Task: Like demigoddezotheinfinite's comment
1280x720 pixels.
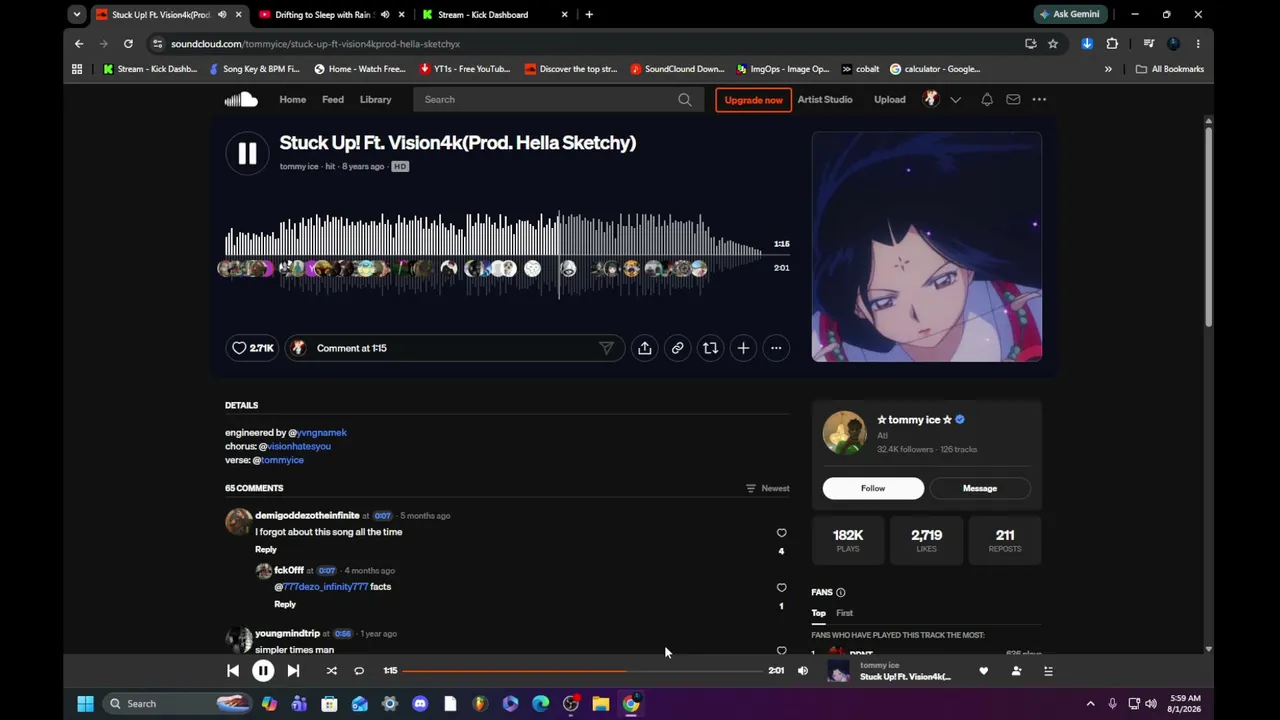Action: tap(782, 533)
